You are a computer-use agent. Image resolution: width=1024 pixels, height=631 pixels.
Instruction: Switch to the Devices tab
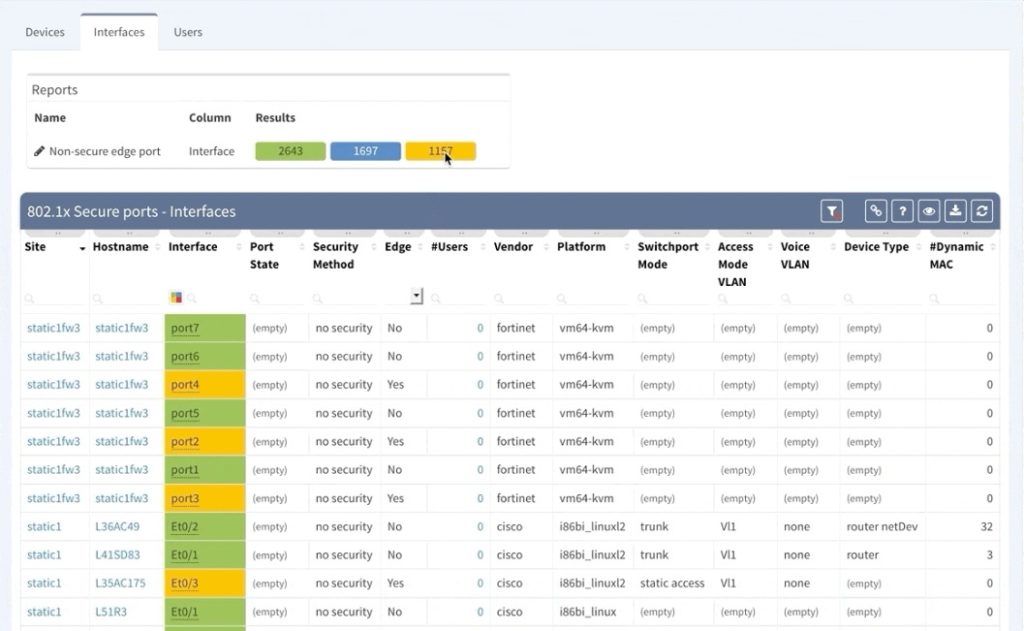pyautogui.click(x=45, y=32)
